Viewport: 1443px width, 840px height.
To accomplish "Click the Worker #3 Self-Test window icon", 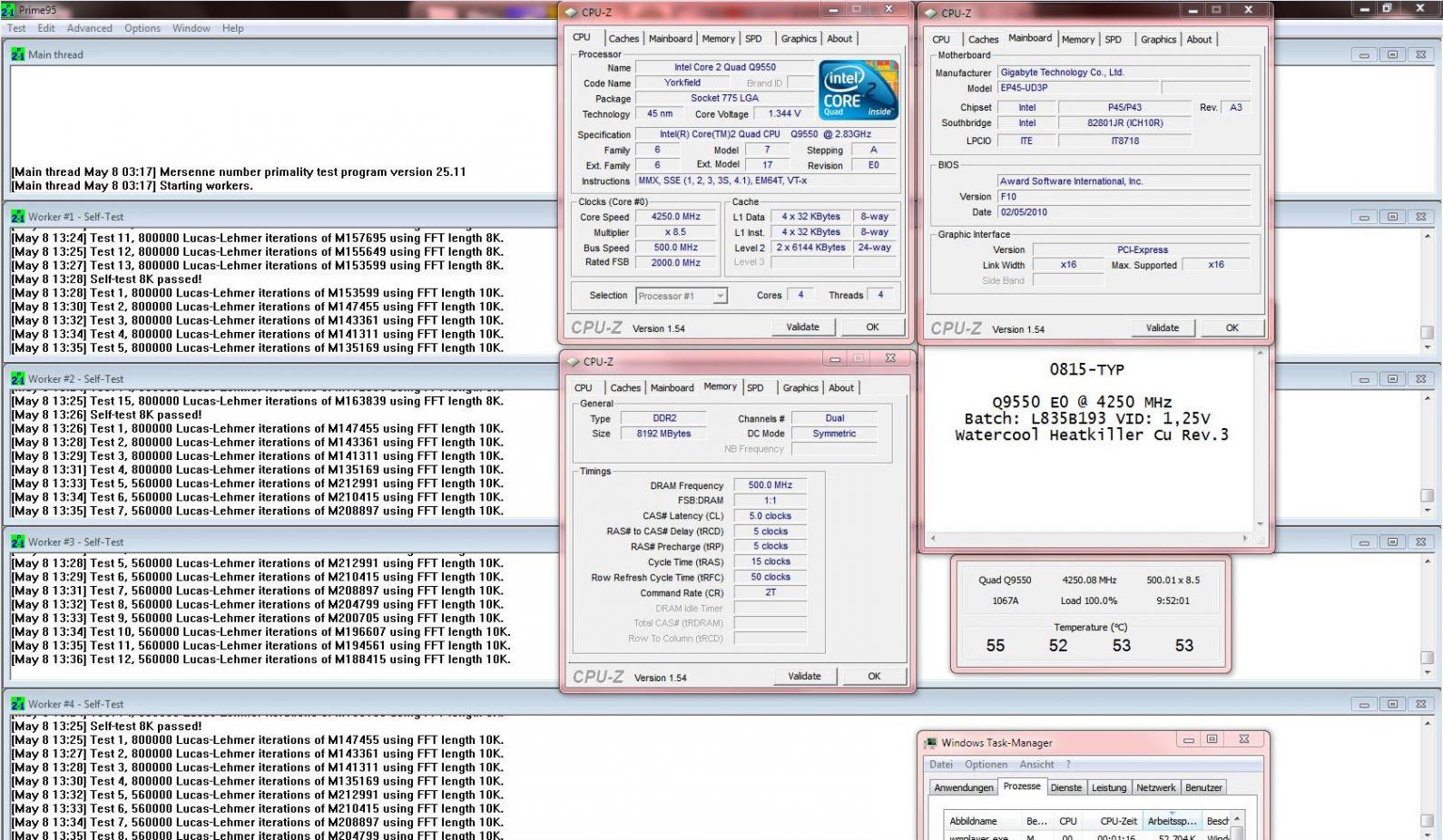I will click(x=18, y=542).
